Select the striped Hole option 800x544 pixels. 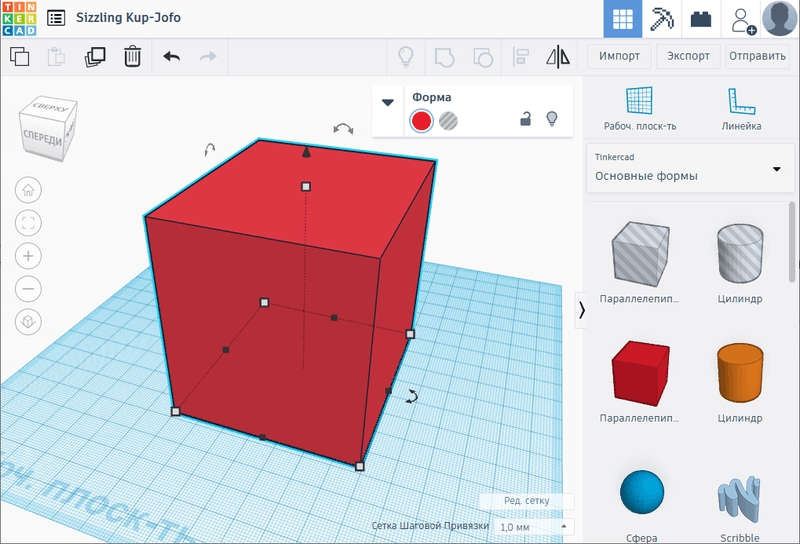449,121
